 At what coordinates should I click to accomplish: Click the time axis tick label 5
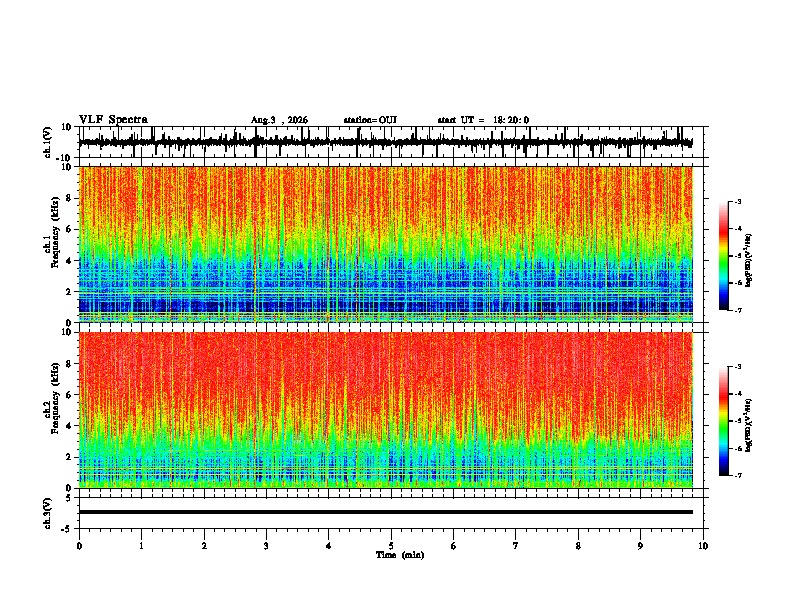click(391, 546)
